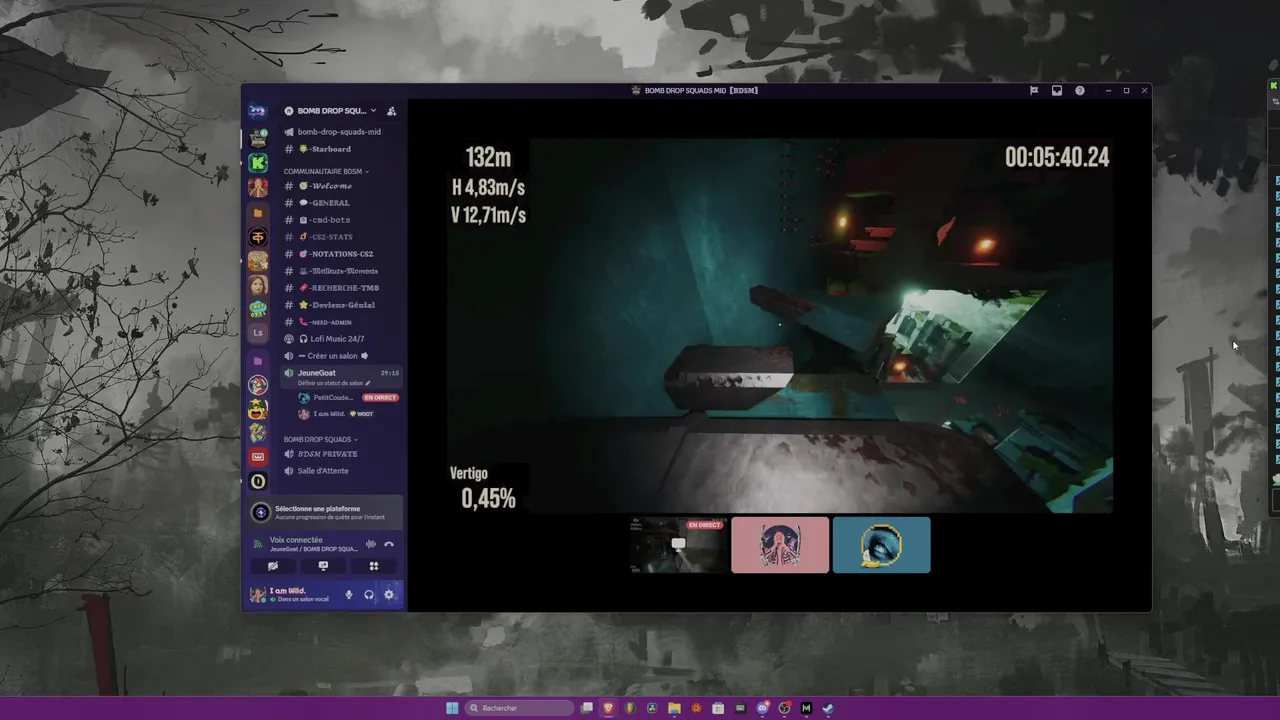Image resolution: width=1280 pixels, height=720 pixels.
Task: Open the Deviens-Génial channel
Action: click(x=339, y=305)
